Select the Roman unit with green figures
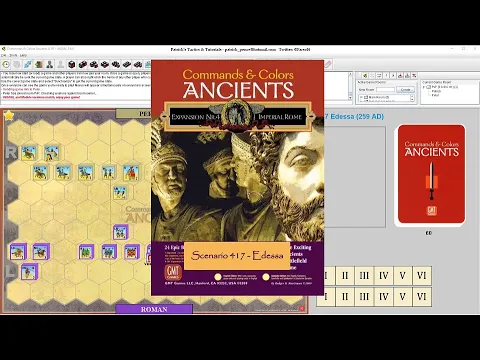 coord(86,252)
